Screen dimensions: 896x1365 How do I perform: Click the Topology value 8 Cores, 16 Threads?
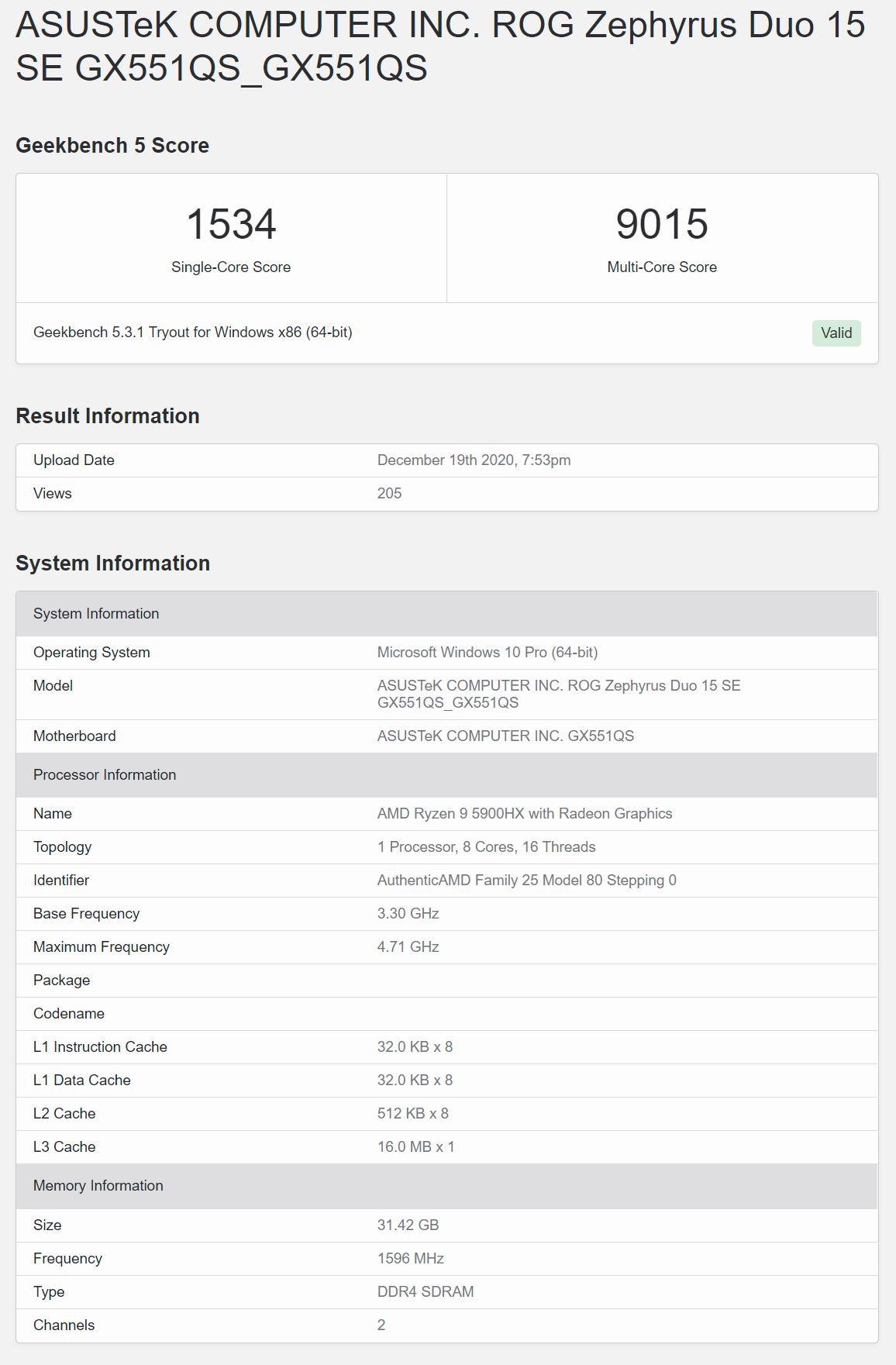[x=486, y=847]
